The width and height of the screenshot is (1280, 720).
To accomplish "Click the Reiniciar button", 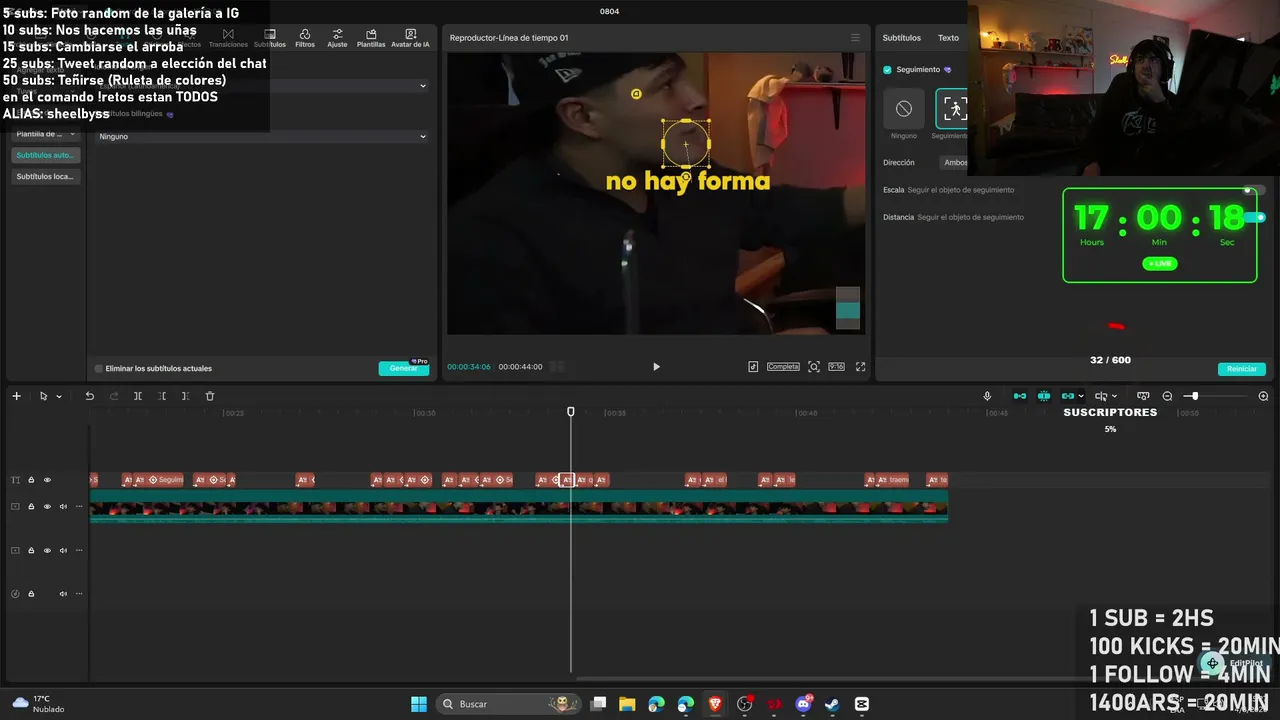I will (1242, 369).
